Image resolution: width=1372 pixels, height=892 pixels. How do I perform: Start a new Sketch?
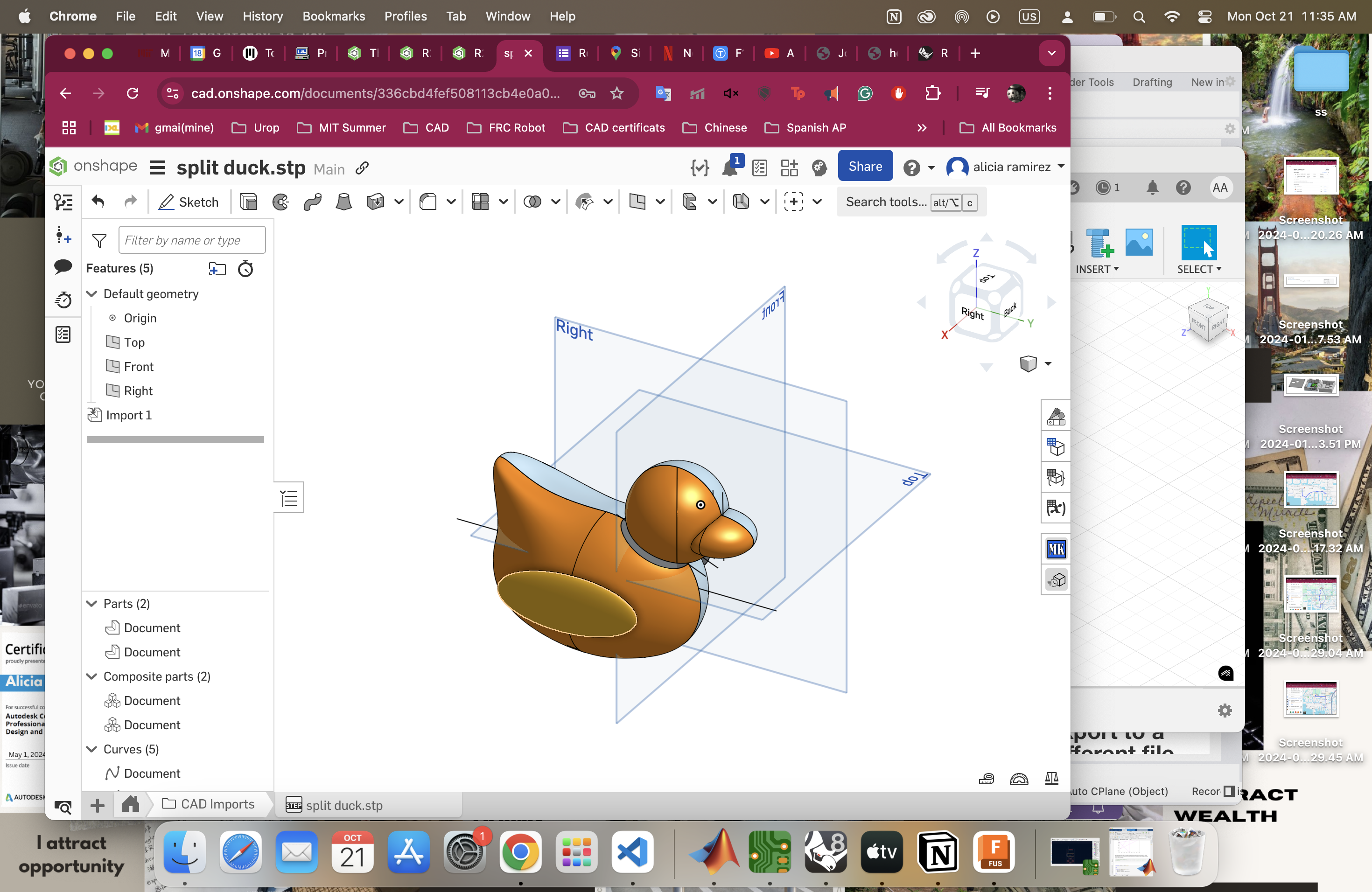pyautogui.click(x=189, y=202)
